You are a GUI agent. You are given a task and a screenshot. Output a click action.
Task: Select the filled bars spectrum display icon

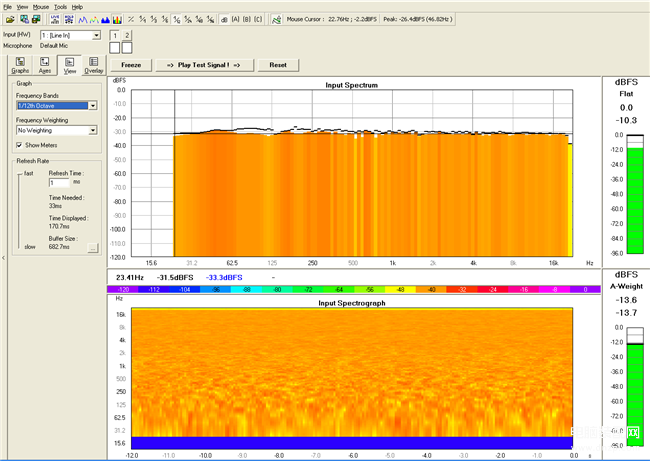pos(105,19)
